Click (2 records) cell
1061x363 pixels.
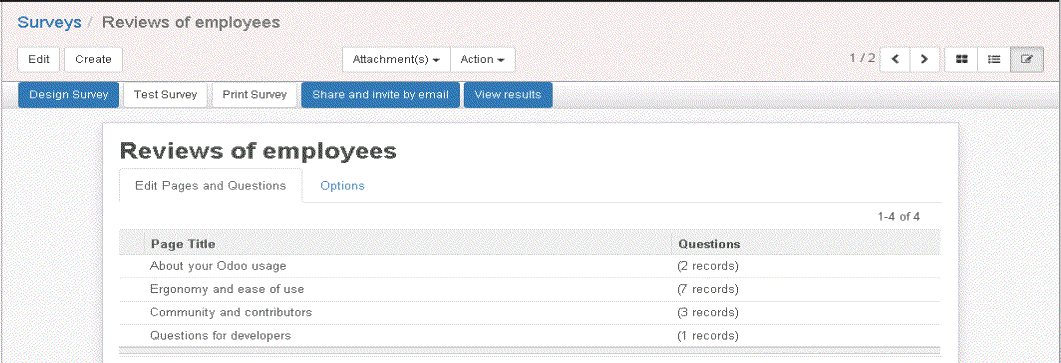click(x=708, y=266)
